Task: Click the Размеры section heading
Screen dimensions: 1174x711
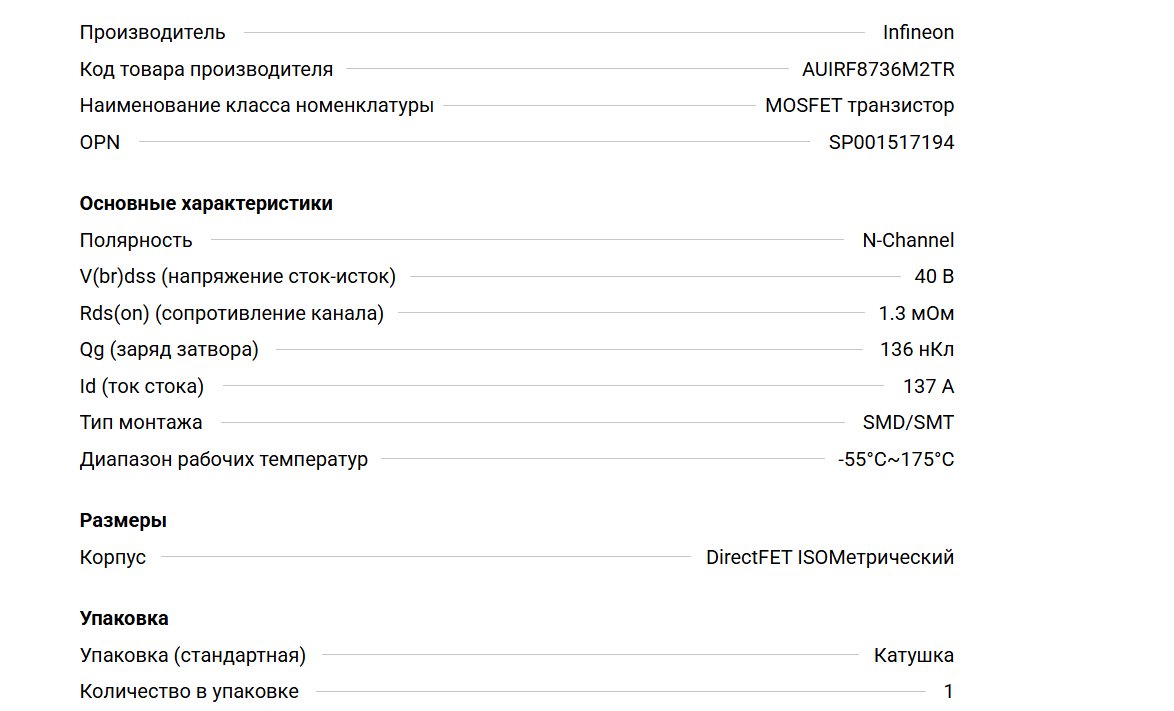Action: click(123, 520)
